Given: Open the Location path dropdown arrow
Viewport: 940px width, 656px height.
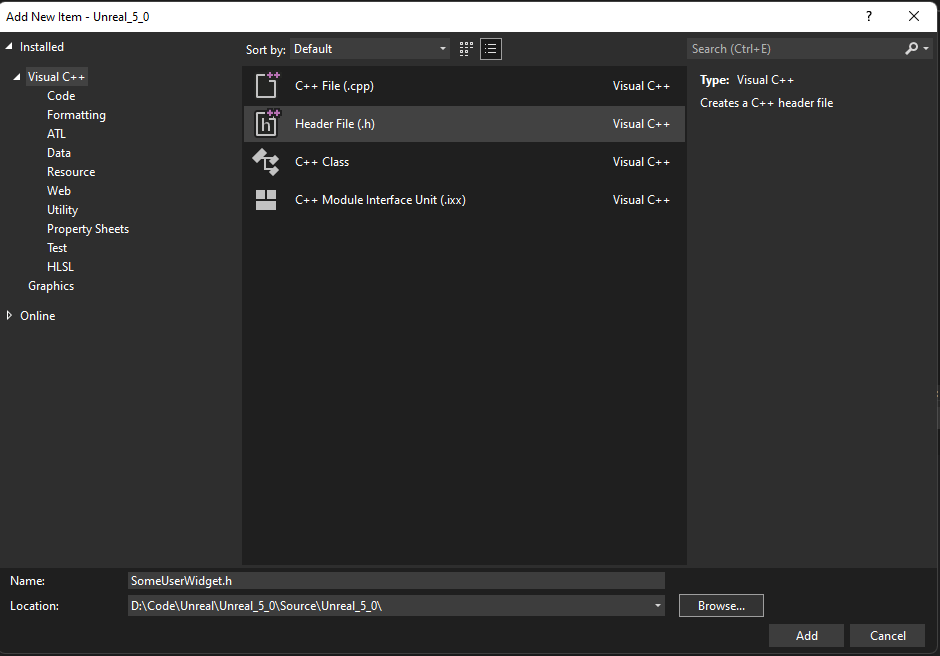Looking at the screenshot, I should (x=657, y=605).
